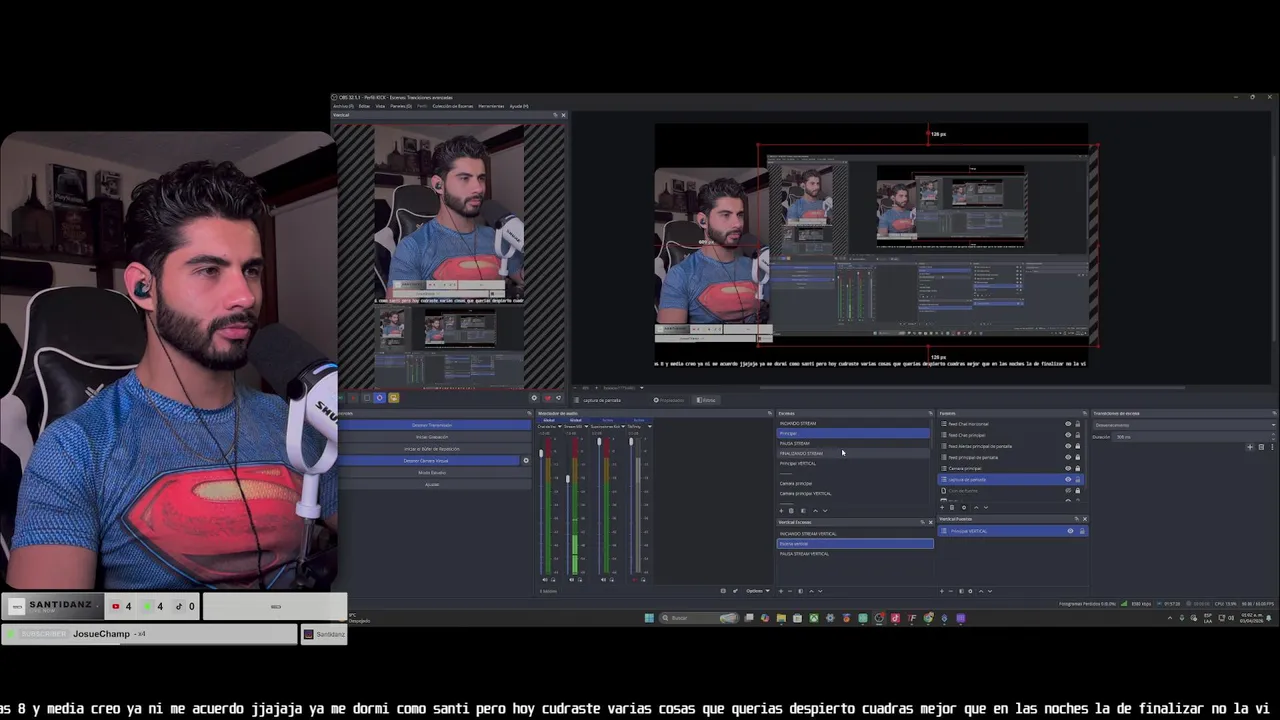Click third mixer channel volume slider handle
Viewport: 1280px width, 720px height.
(599, 442)
